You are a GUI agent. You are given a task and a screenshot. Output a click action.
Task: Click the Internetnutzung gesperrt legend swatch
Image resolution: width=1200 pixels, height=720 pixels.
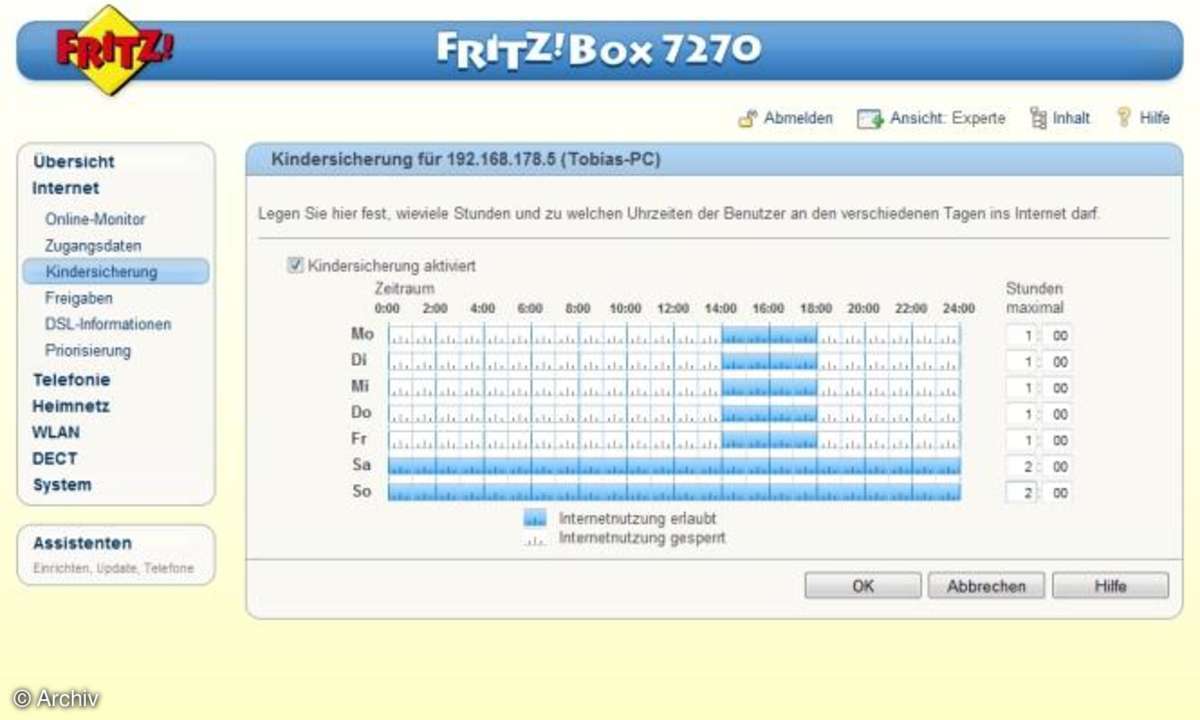536,538
